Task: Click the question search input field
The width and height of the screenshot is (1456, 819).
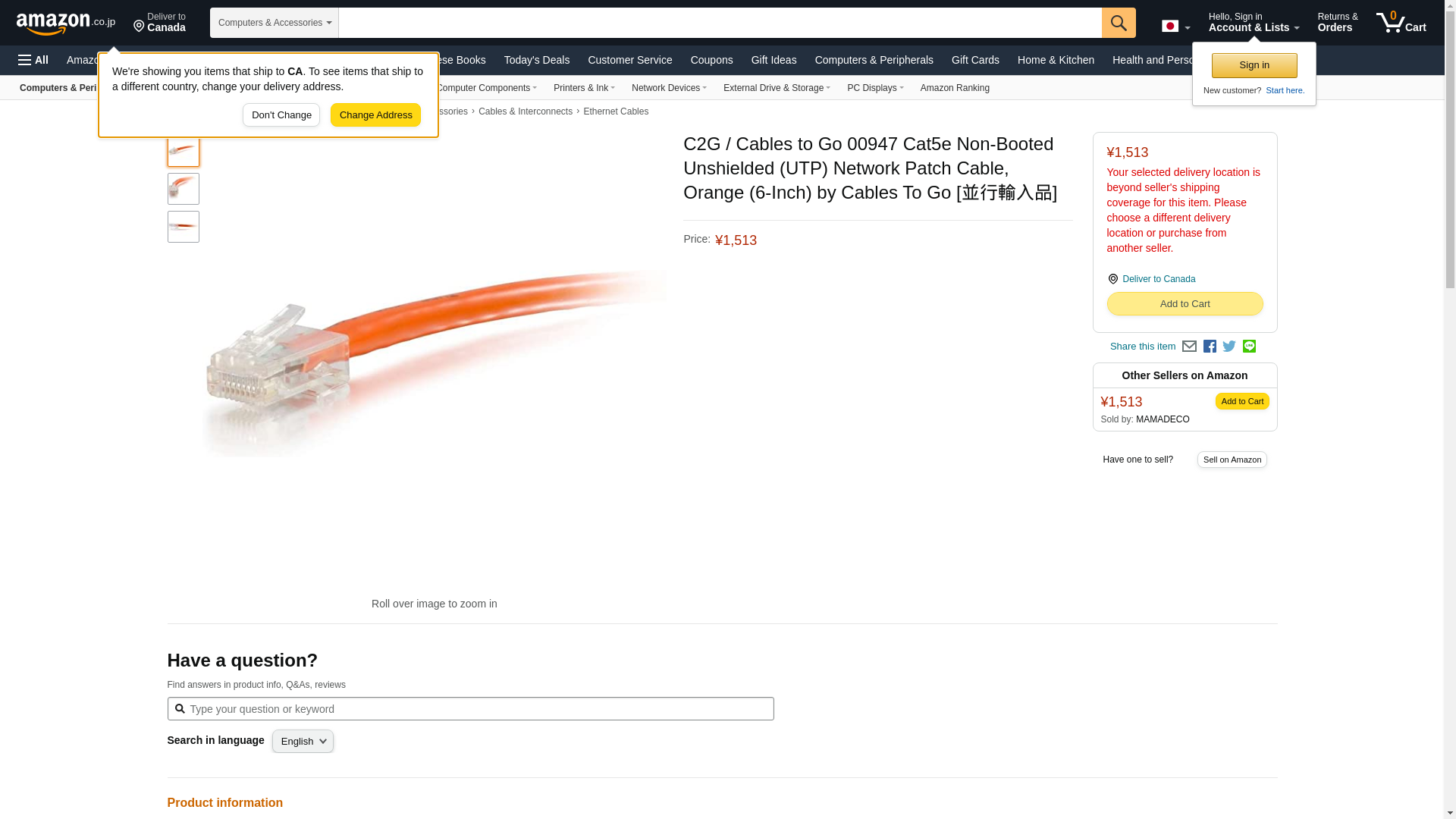Action: 470,709
